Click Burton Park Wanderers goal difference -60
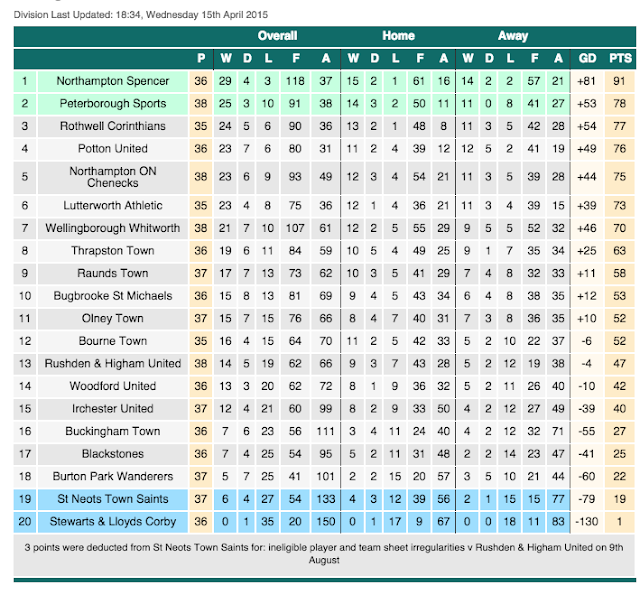 [x=587, y=476]
